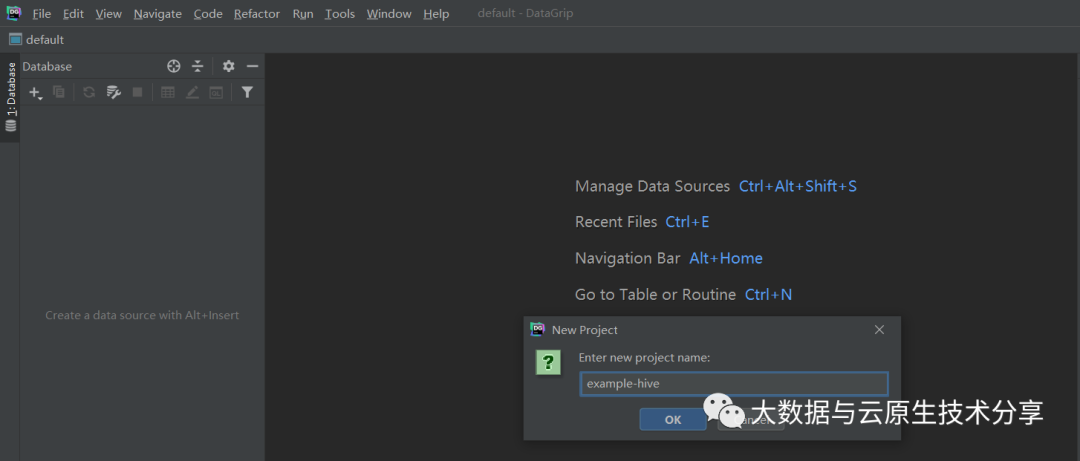This screenshot has height=461, width=1080.
Task: Click the filter funnel icon
Action: [247, 92]
